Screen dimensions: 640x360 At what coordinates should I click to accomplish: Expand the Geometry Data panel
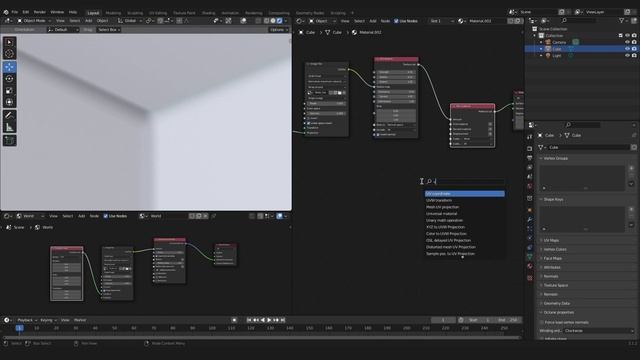coord(557,304)
